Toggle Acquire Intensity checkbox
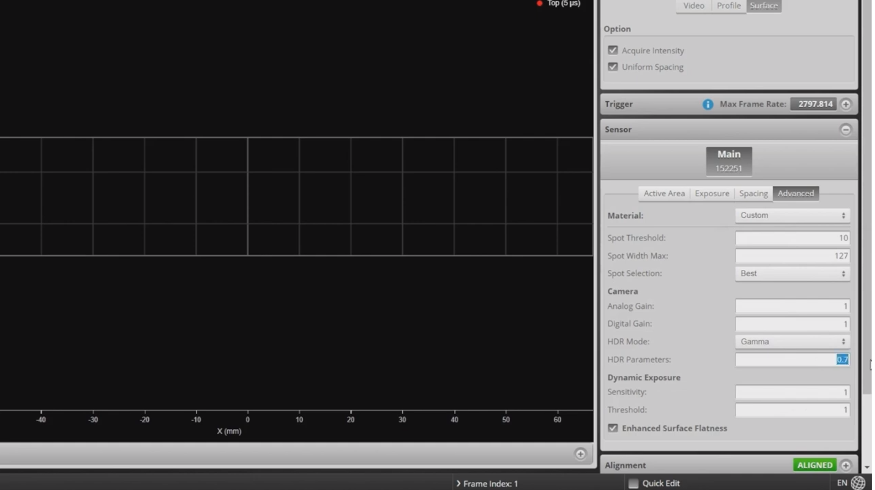This screenshot has height=490, width=875. [613, 50]
